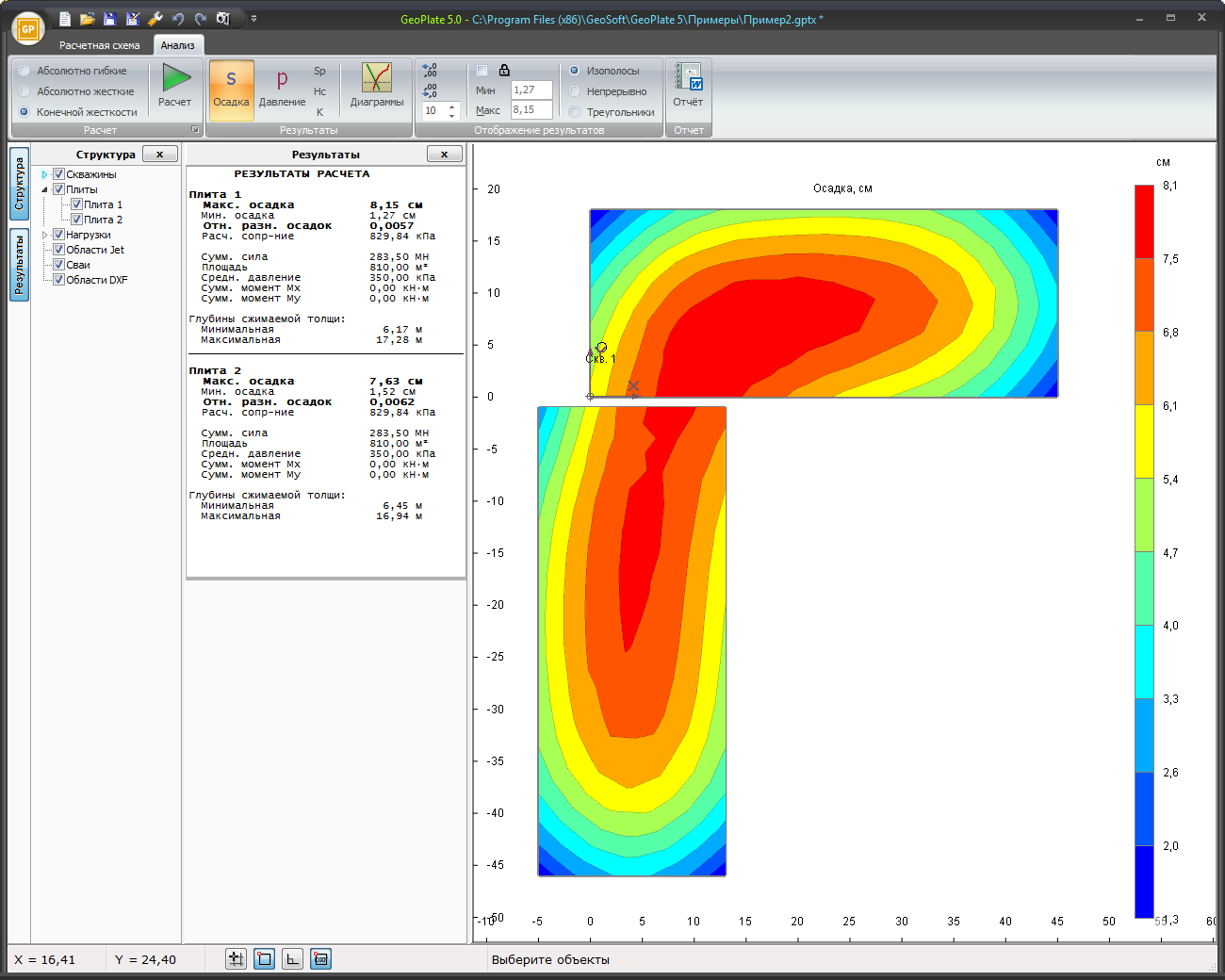1225x980 pixels.
Task: Click the dark blue 2,0 color band in legend
Action: pos(1144,881)
